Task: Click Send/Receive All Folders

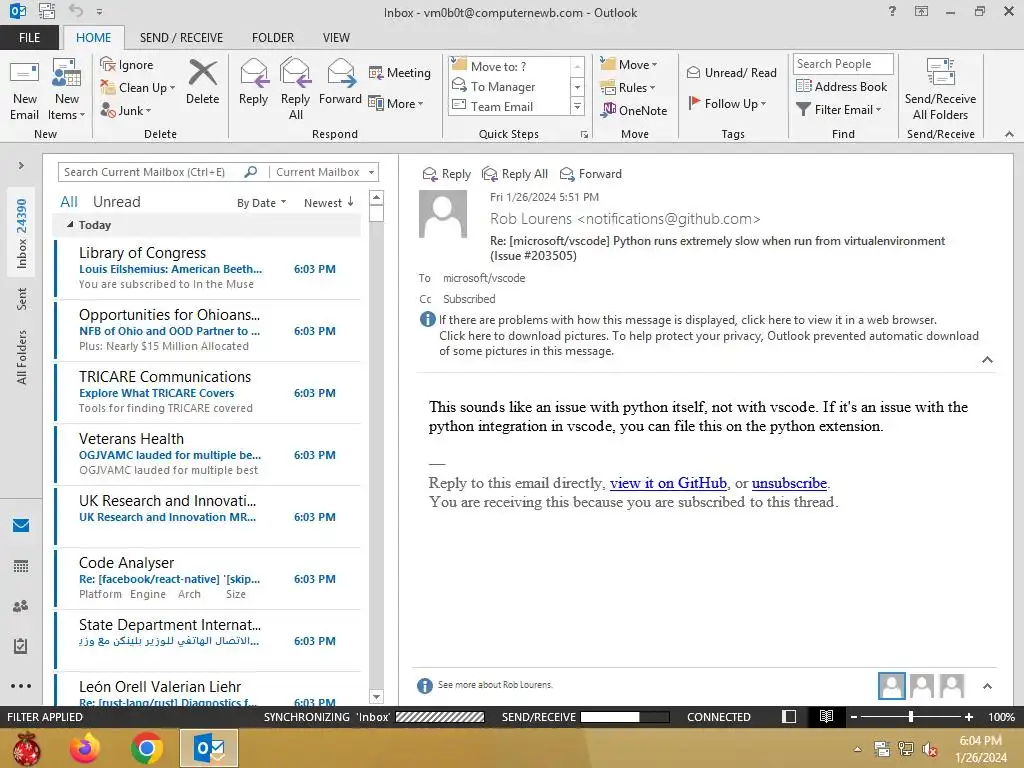Action: point(940,89)
